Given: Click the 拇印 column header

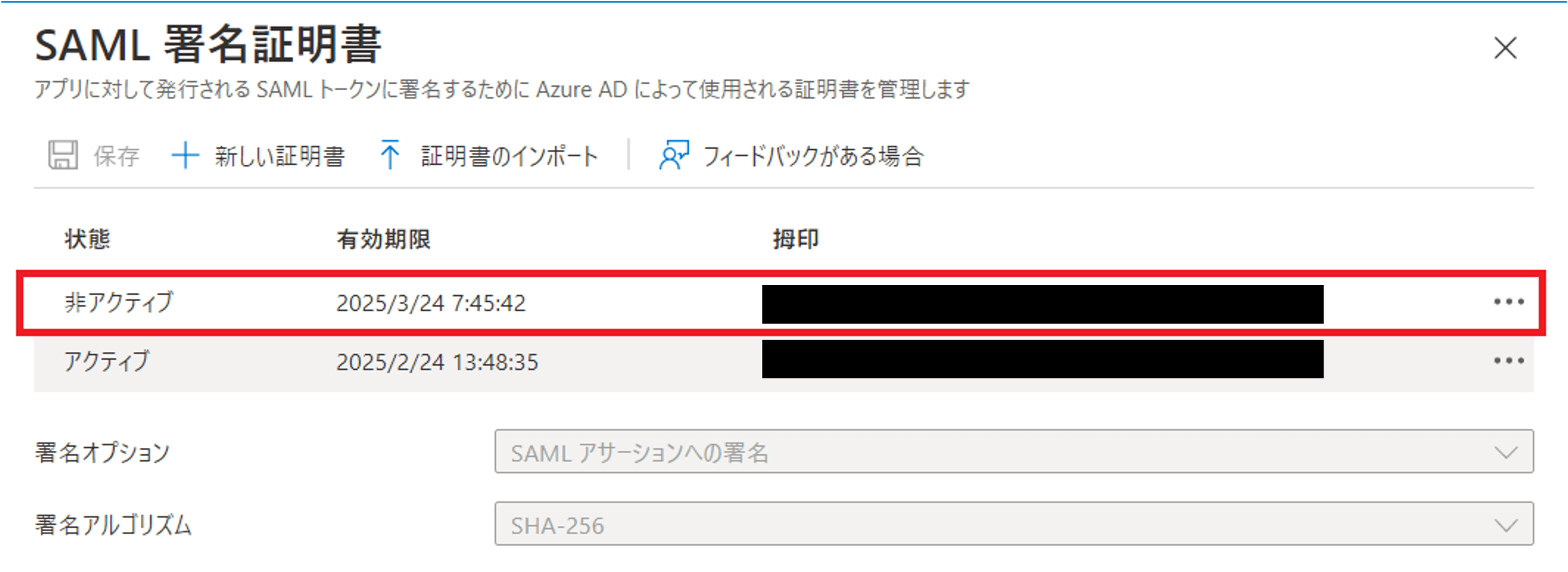Looking at the screenshot, I should coord(796,239).
